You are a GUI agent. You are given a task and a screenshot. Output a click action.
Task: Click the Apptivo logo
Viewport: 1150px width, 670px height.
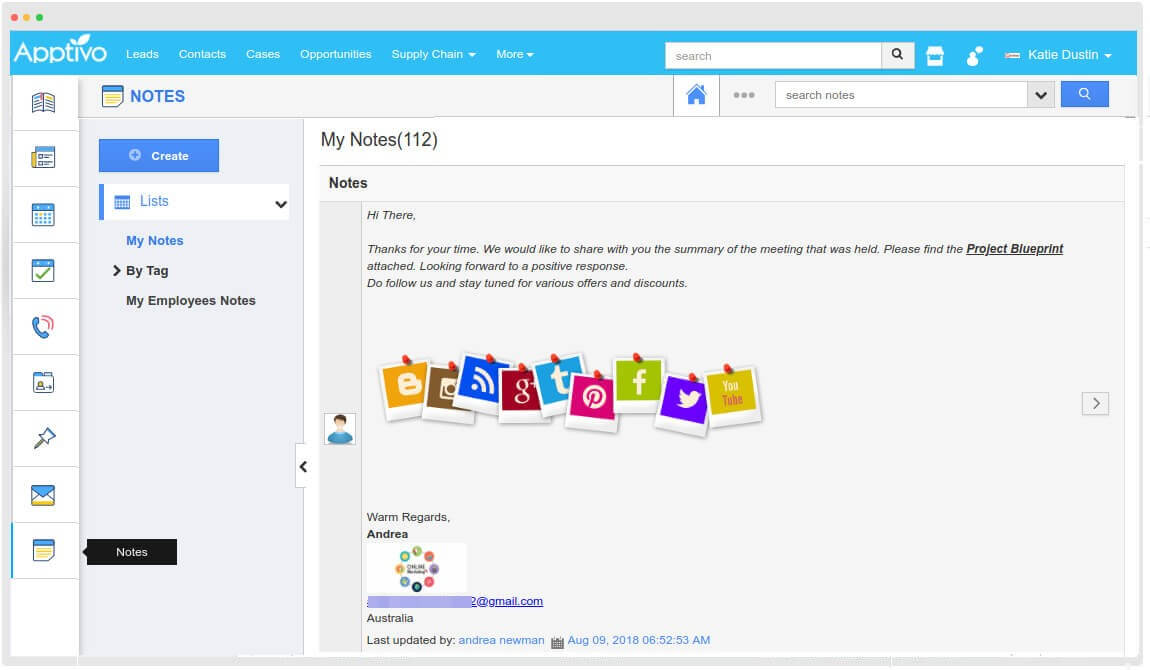[60, 51]
